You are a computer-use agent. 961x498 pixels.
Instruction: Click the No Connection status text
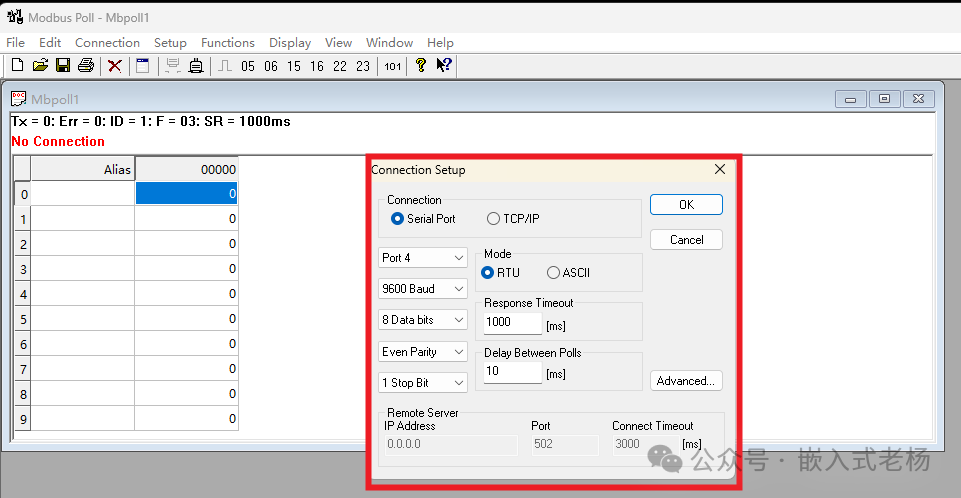pyautogui.click(x=58, y=141)
